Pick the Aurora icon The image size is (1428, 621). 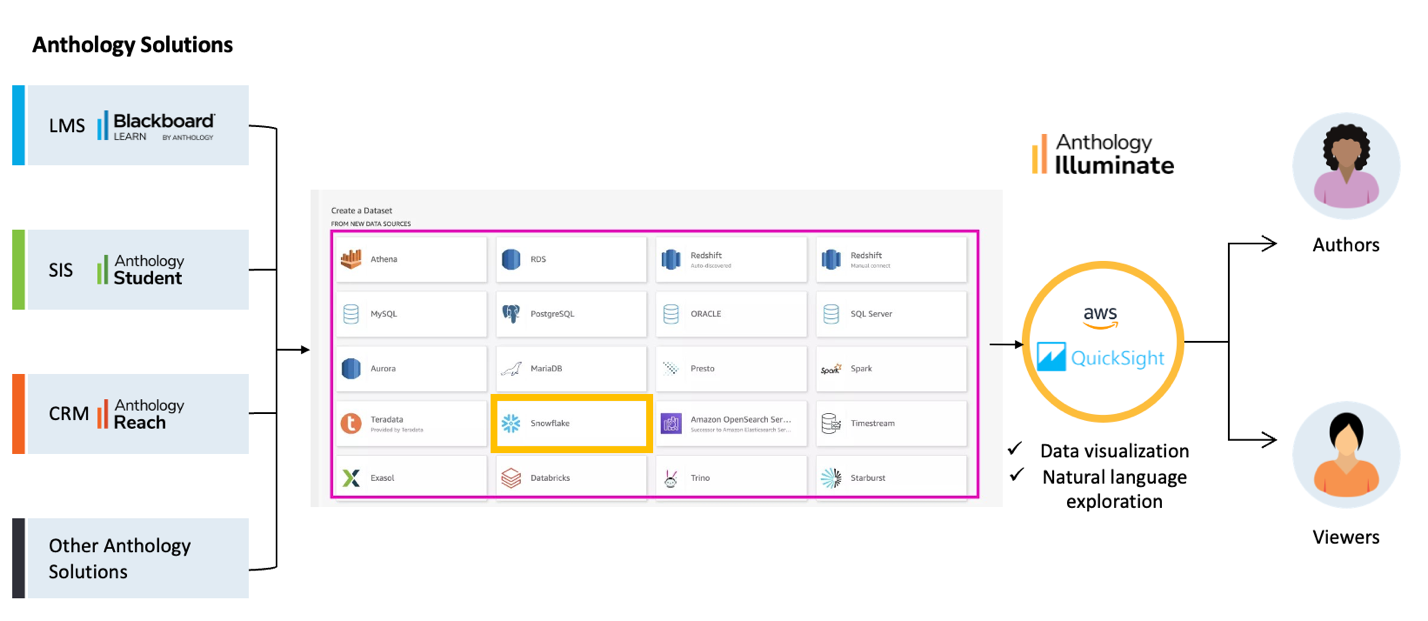tap(351, 368)
